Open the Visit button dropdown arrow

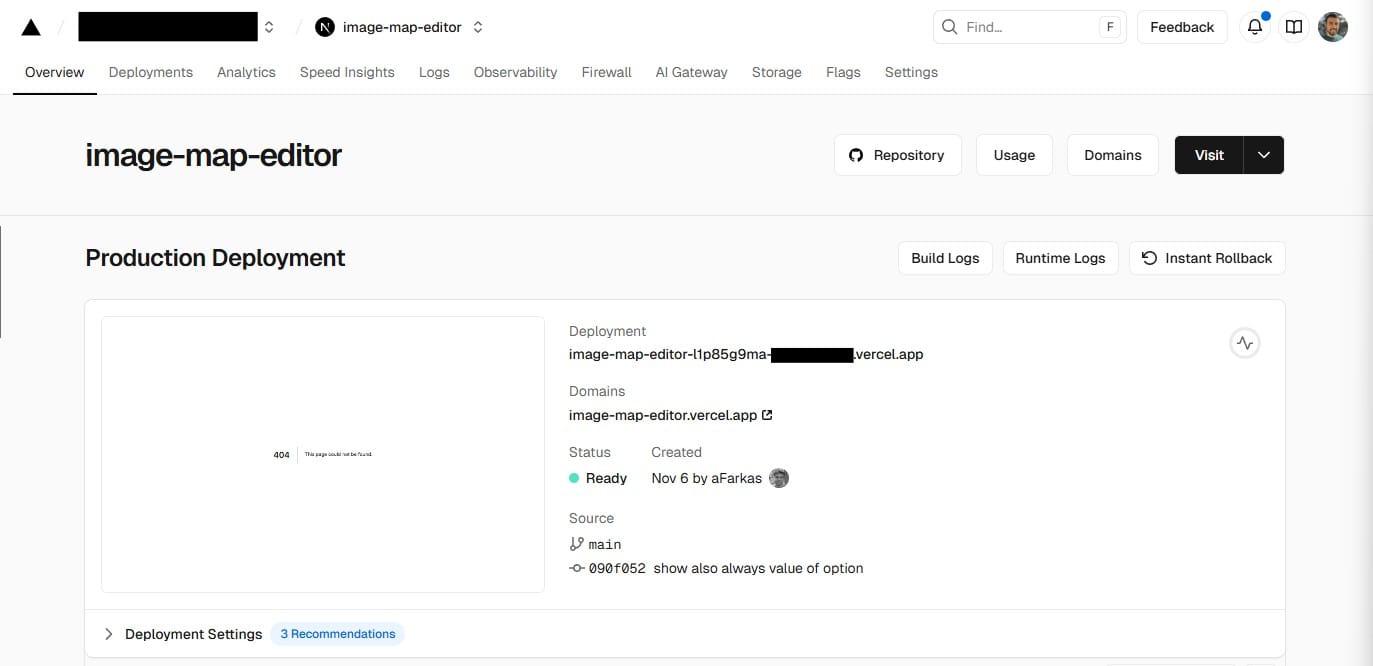[x=1264, y=155]
